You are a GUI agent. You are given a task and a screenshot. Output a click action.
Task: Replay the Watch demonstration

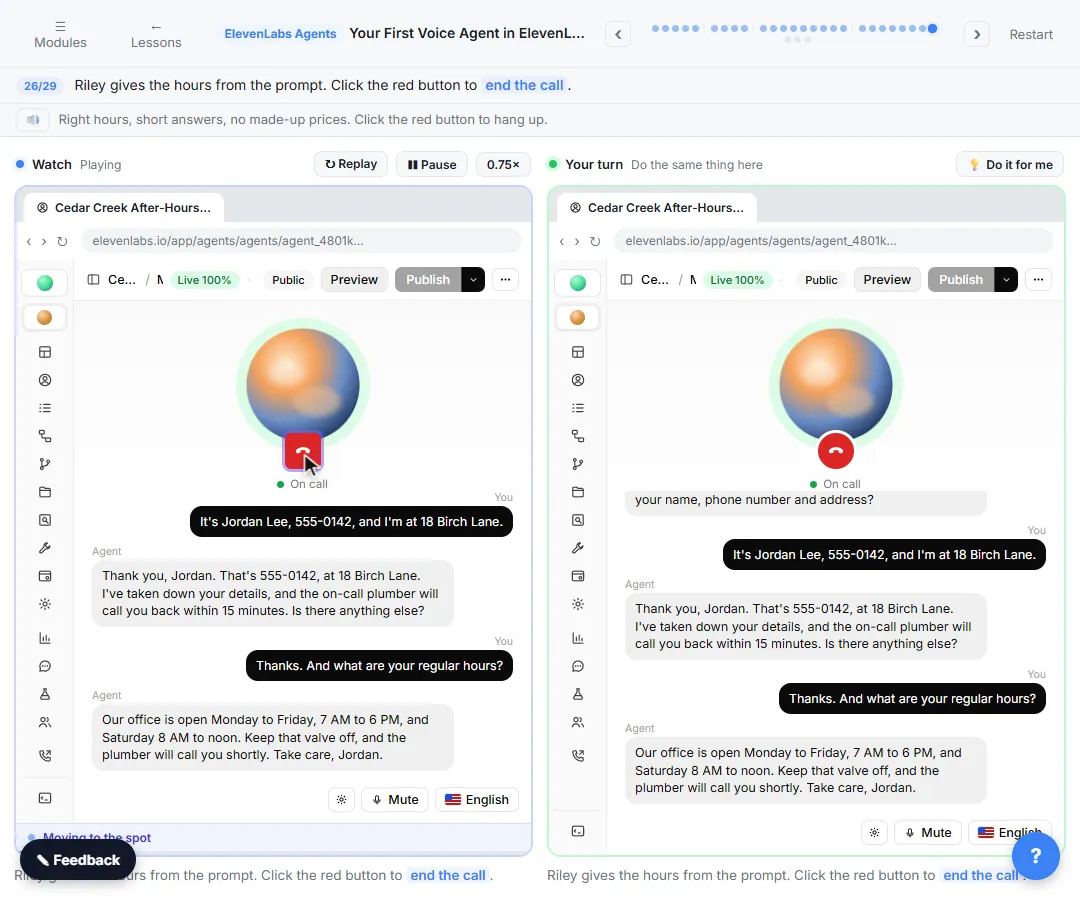(x=351, y=164)
